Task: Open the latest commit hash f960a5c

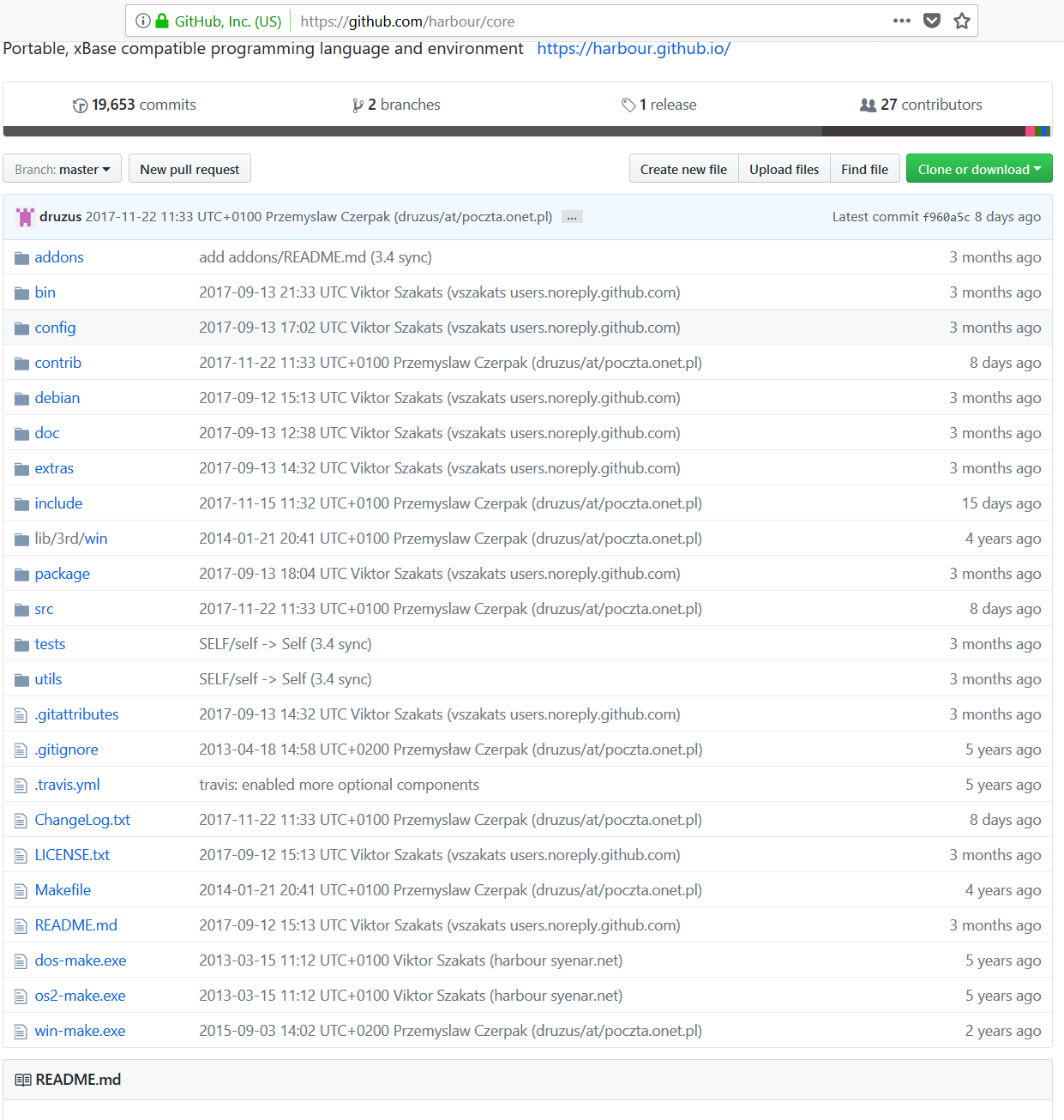Action: click(947, 217)
